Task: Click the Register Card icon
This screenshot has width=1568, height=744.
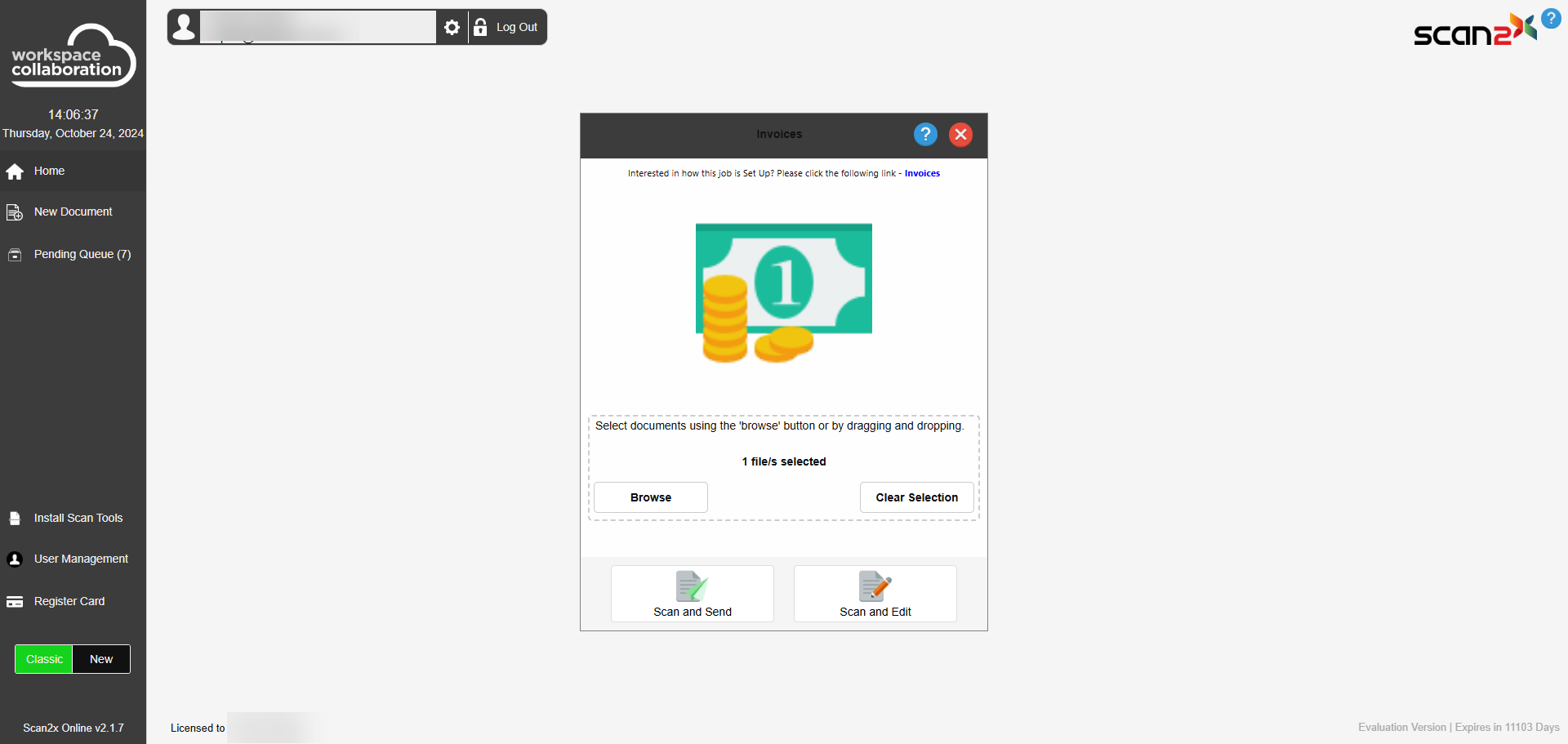Action: point(15,602)
